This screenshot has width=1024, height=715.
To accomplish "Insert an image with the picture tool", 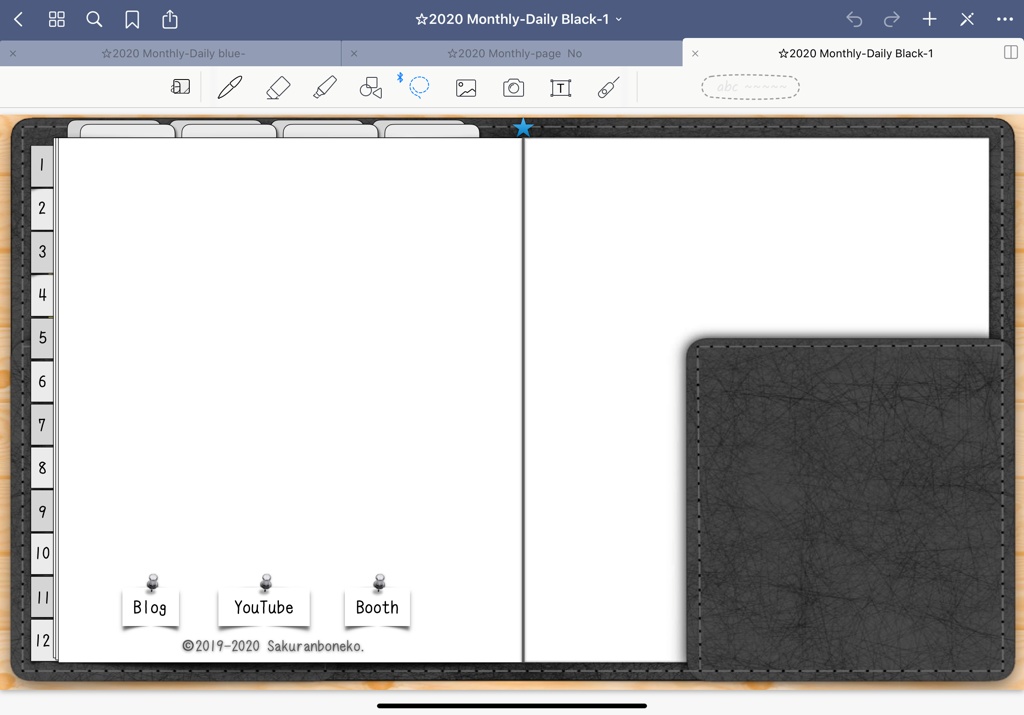I will 466,88.
